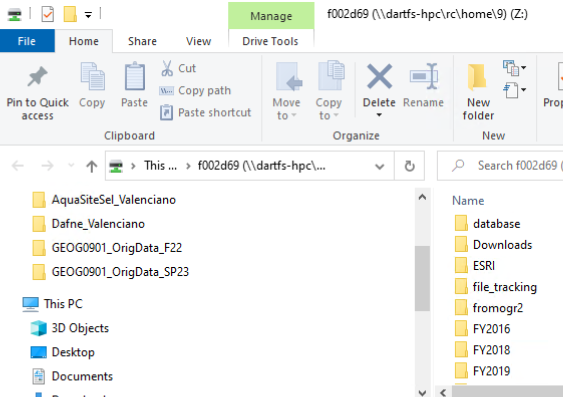The image size is (563, 397).
Task: Select the file_tracking folder
Action: coord(496,286)
